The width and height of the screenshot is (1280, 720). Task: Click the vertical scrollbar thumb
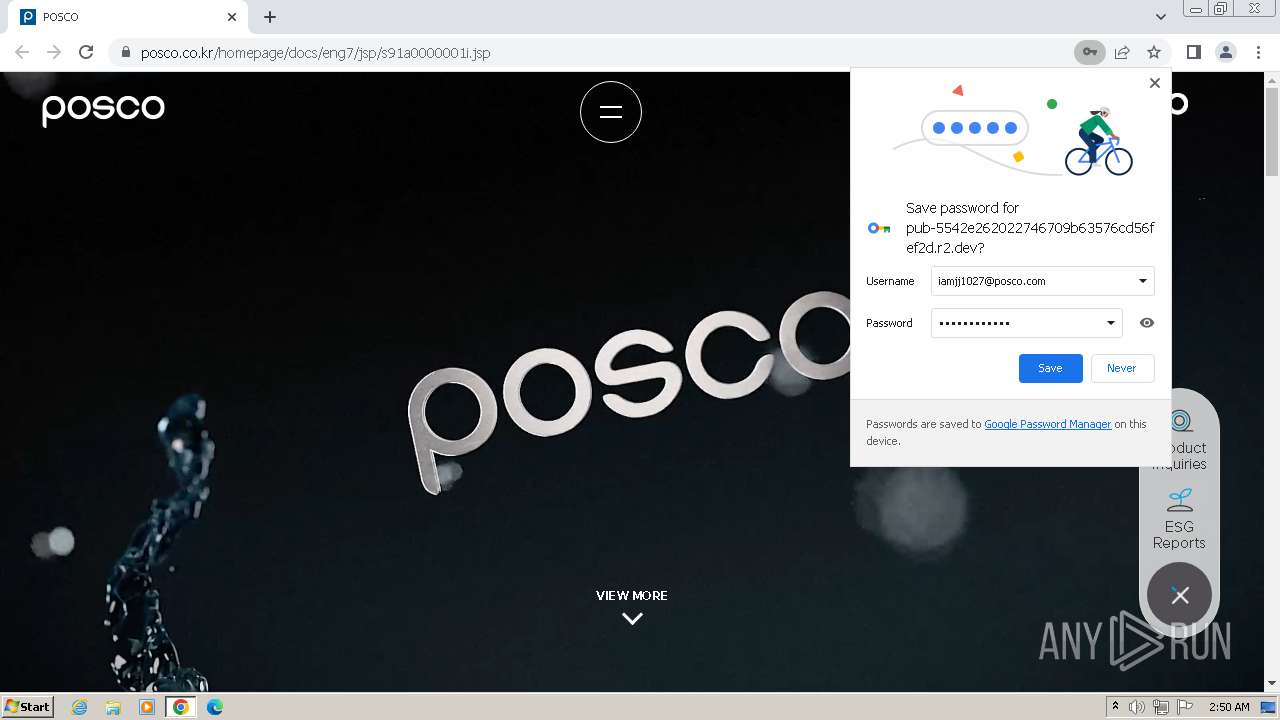pos(1272,130)
